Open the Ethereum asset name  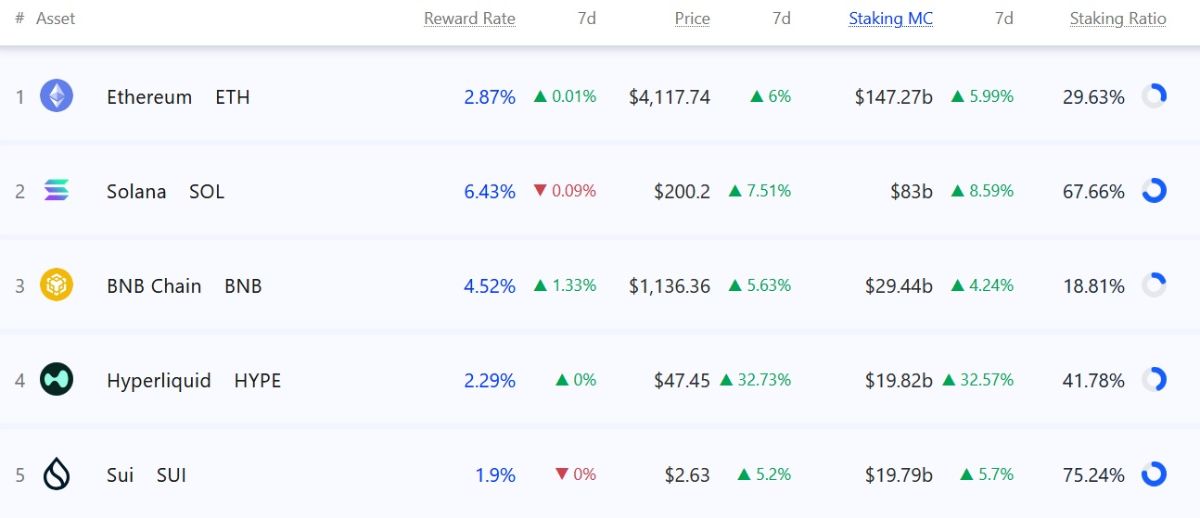149,97
